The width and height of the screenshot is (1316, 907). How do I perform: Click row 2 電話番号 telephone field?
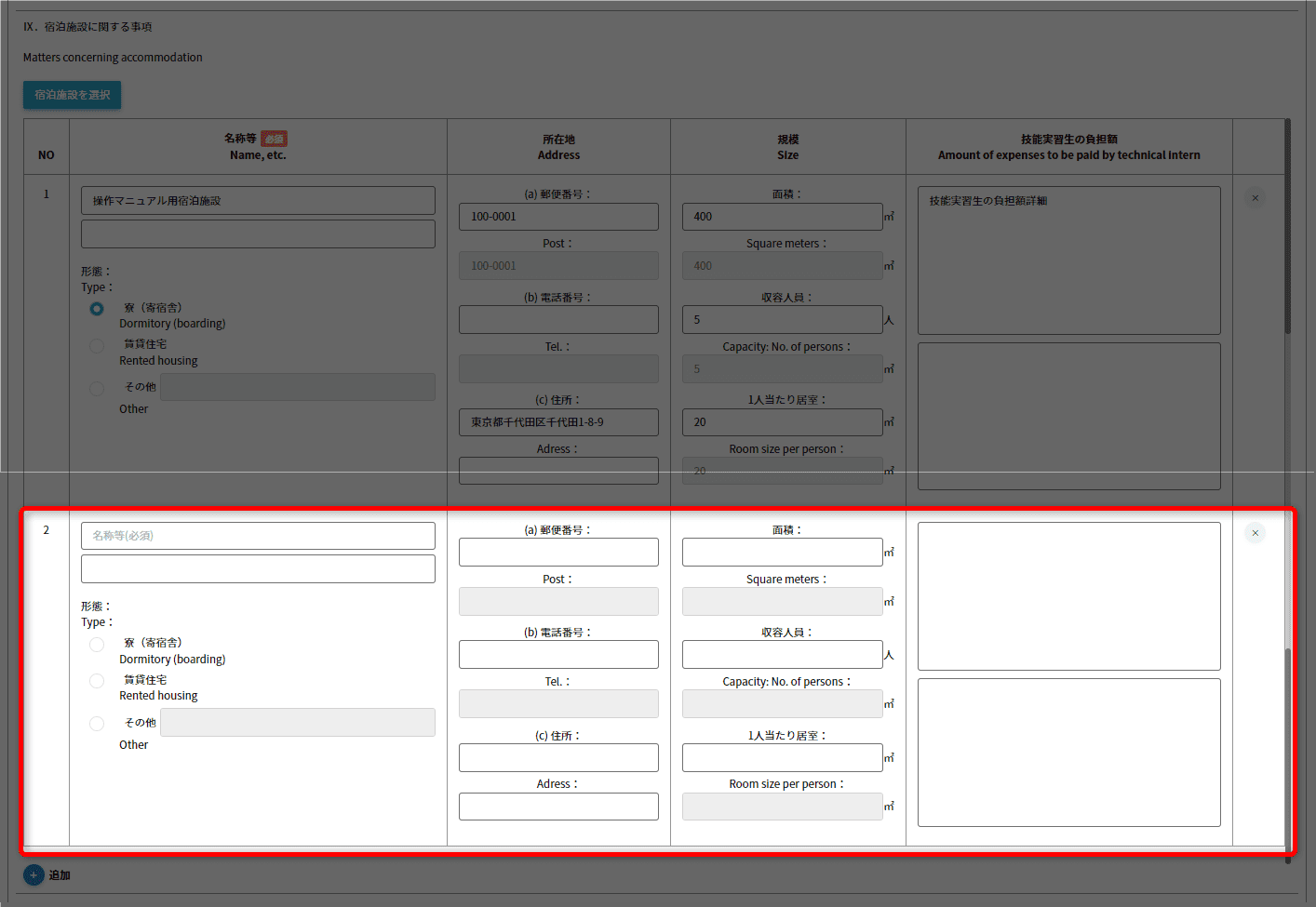point(558,655)
